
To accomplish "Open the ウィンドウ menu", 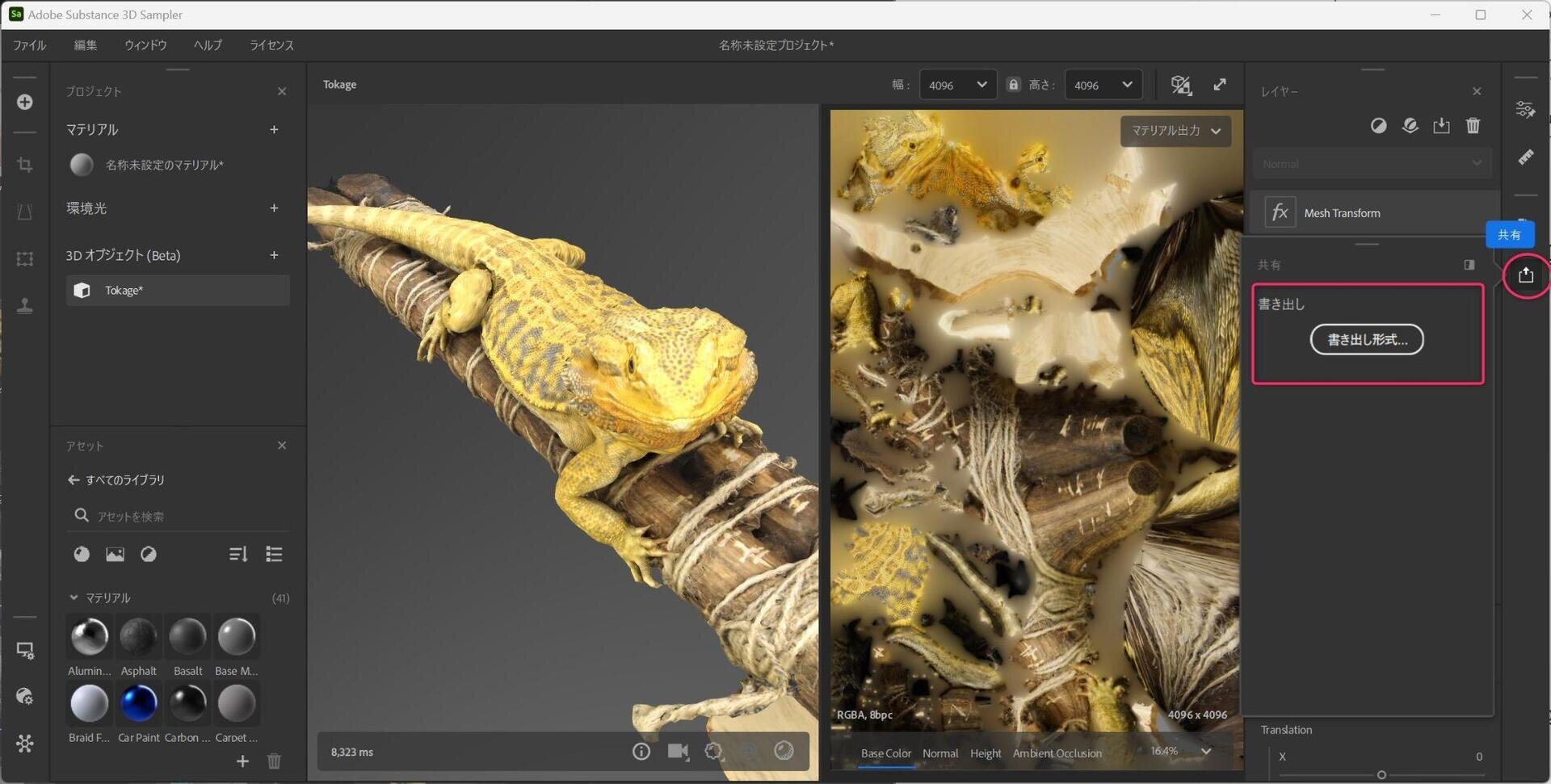I will 145,45.
